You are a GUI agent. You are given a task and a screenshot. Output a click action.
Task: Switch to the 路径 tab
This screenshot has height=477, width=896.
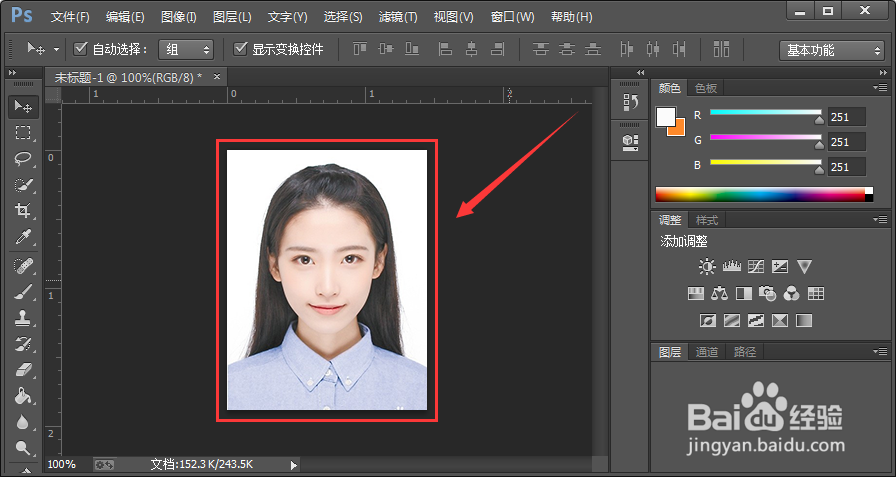pyautogui.click(x=745, y=352)
